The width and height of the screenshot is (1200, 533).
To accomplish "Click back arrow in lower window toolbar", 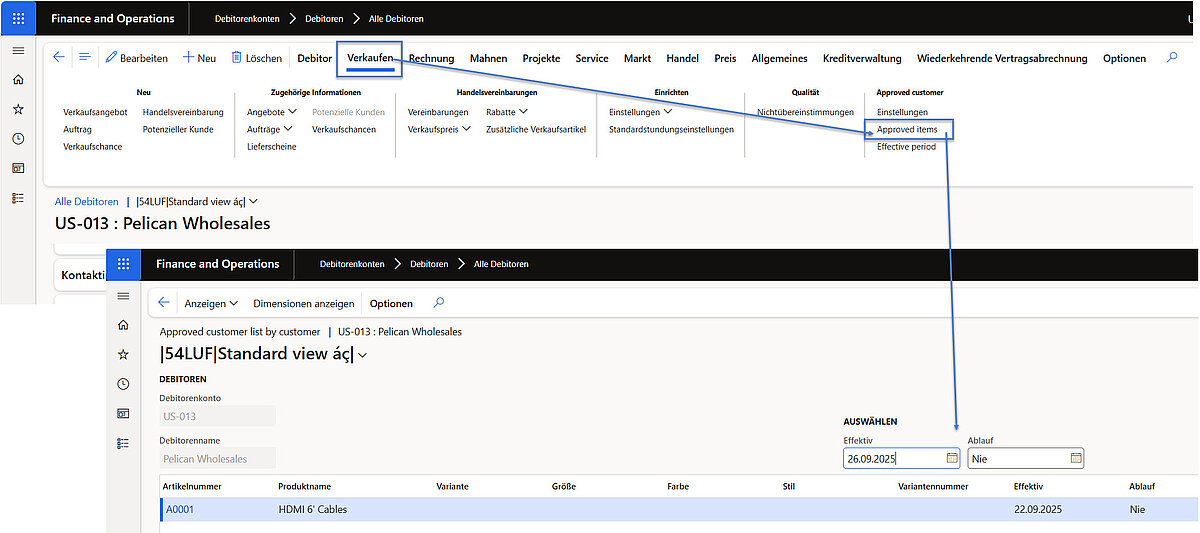I will pyautogui.click(x=164, y=303).
